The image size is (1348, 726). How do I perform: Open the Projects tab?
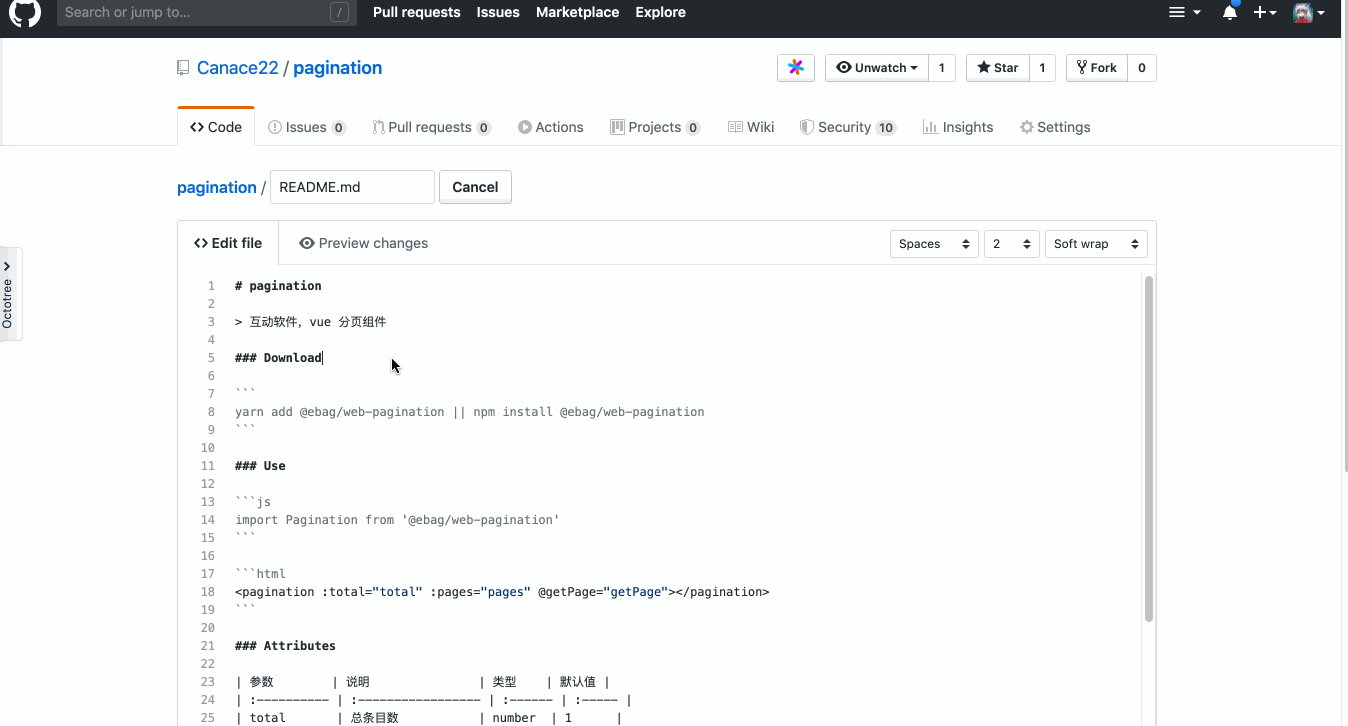(655, 127)
